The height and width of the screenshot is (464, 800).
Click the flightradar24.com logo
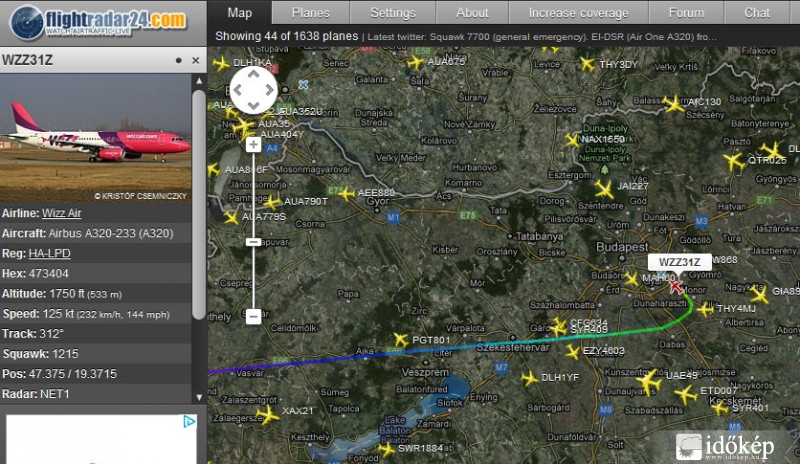click(x=98, y=22)
